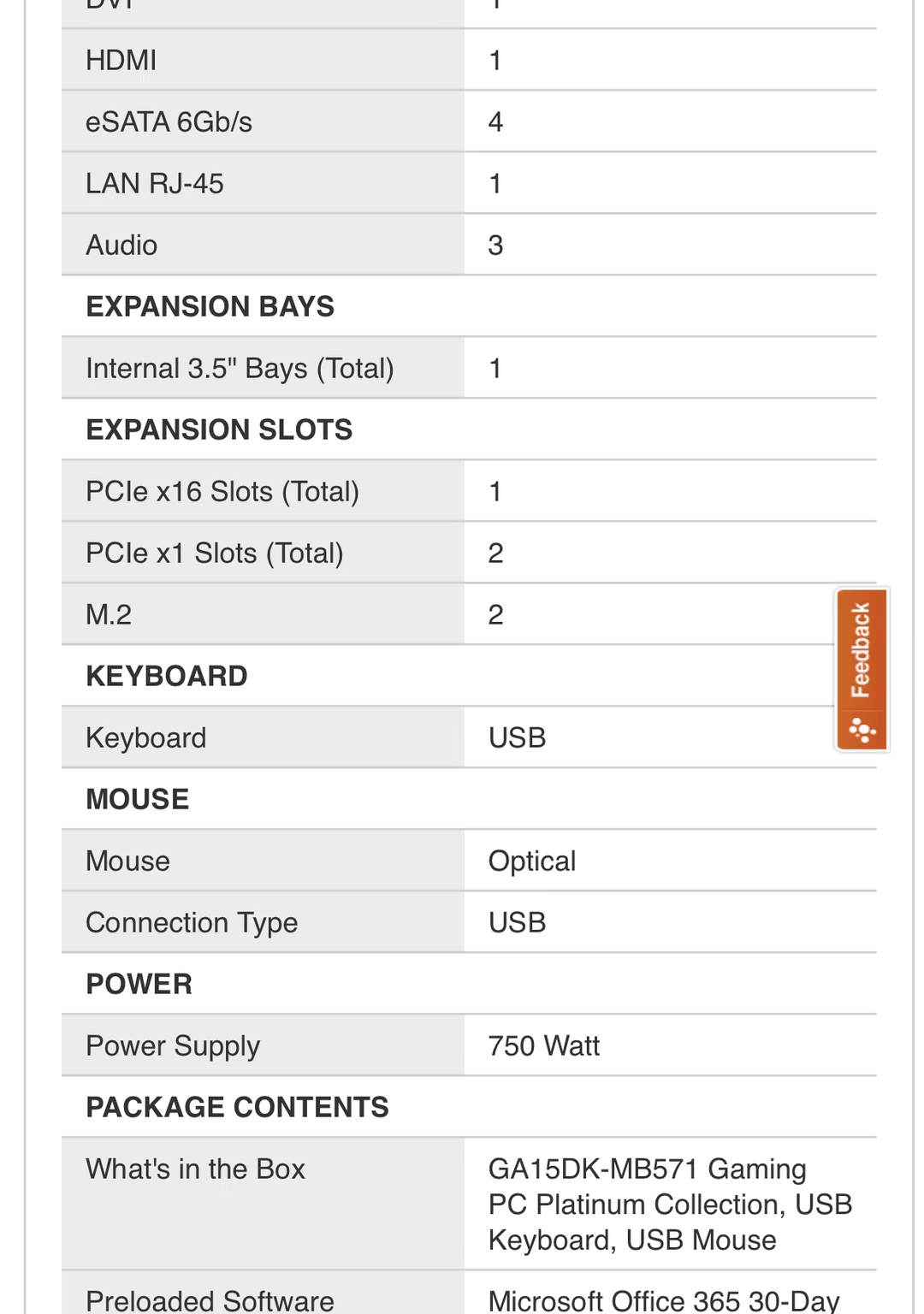Viewport: 924px width, 1314px height.
Task: Click the PACKAGE CONTENTS section heading
Action: point(237,1107)
